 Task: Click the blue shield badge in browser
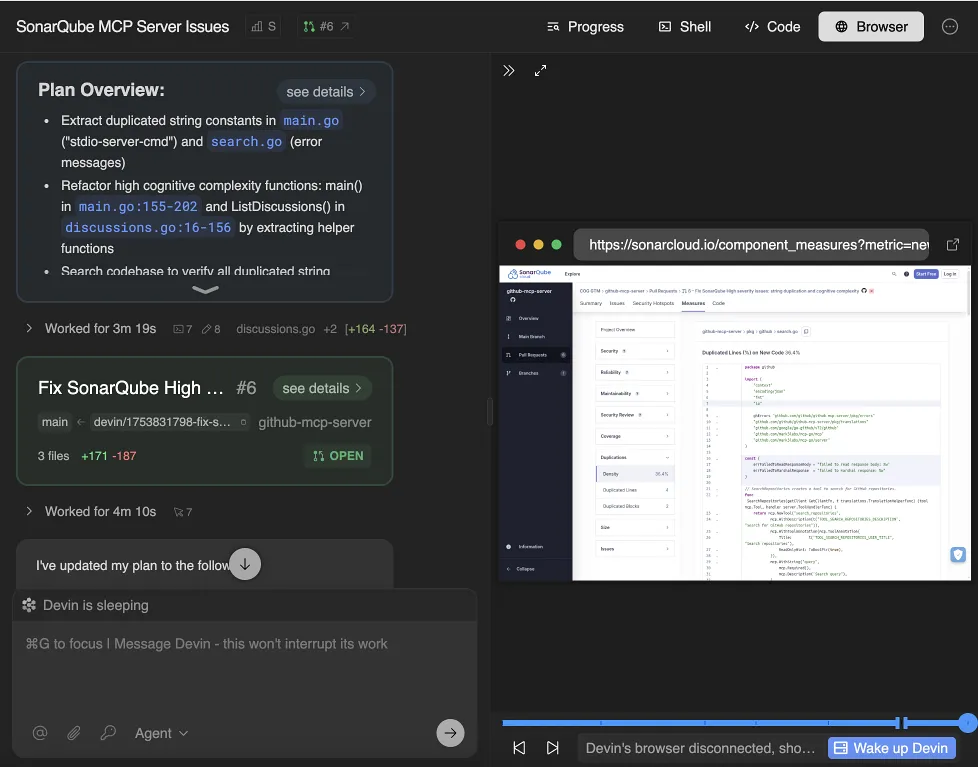958,554
